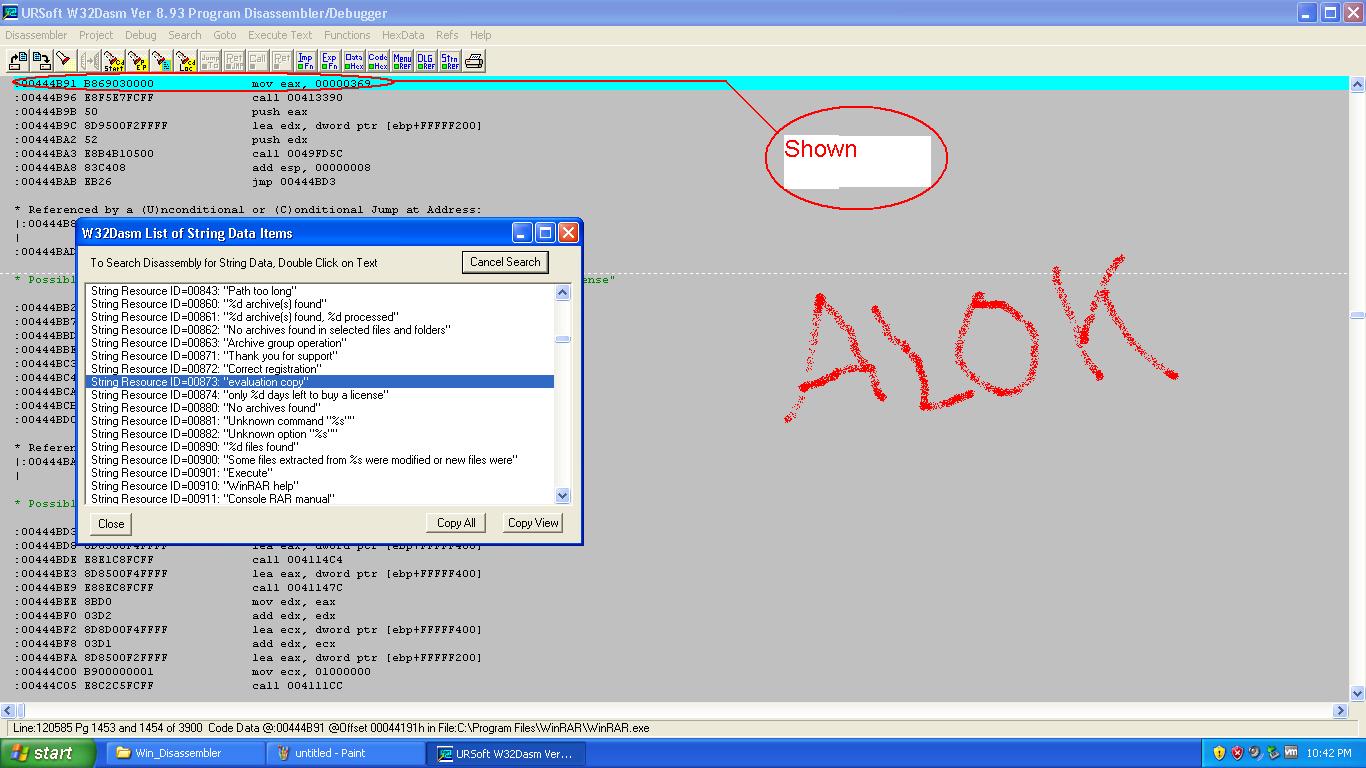This screenshot has width=1366, height=768.
Task: Select string "evaluation copy" ID=00873
Action: coord(320,382)
